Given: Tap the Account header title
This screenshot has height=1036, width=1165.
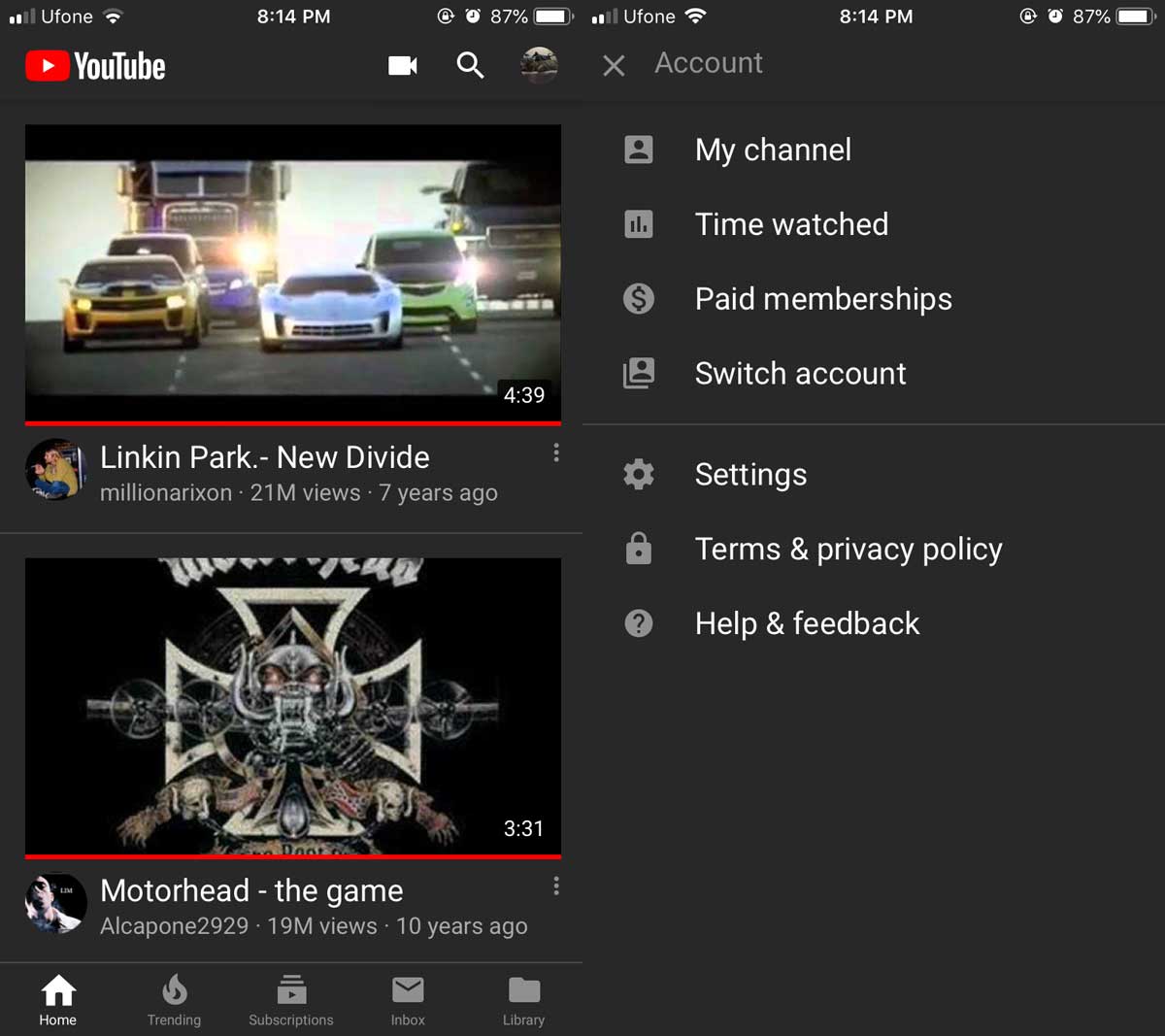Looking at the screenshot, I should (709, 63).
